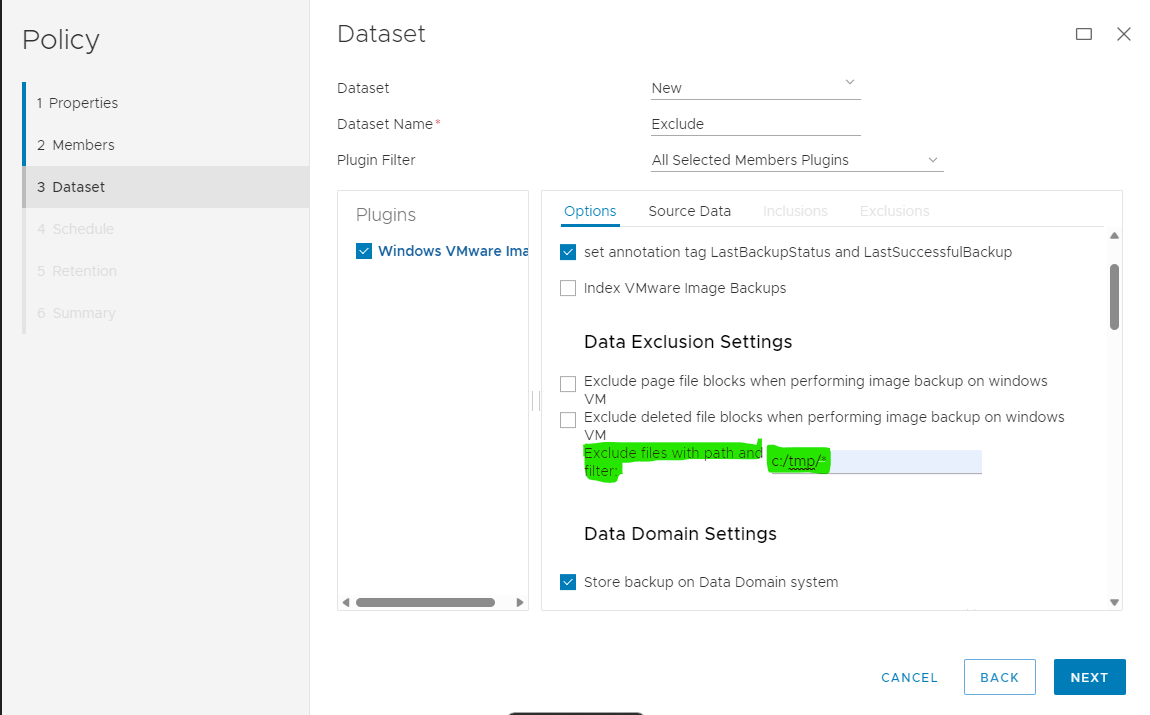1150x715 pixels.
Task: Click the Back button
Action: (999, 677)
